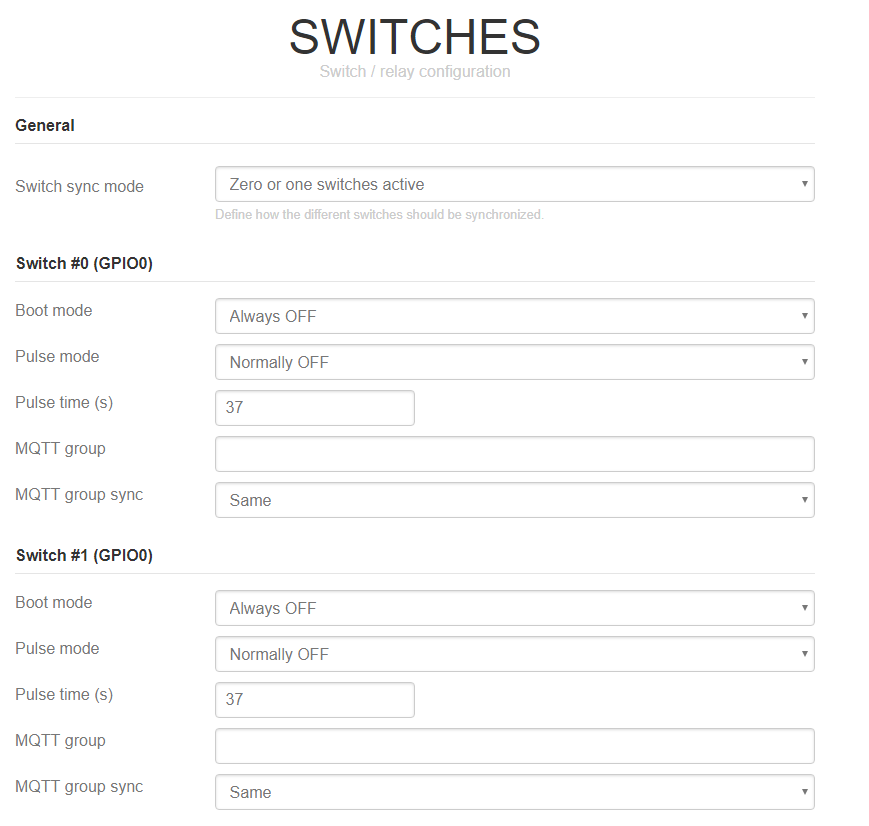Screen dimensions: 869x826
Task: Click the arrow of Switch #1 Pulse mode
Action: pyautogui.click(x=804, y=654)
